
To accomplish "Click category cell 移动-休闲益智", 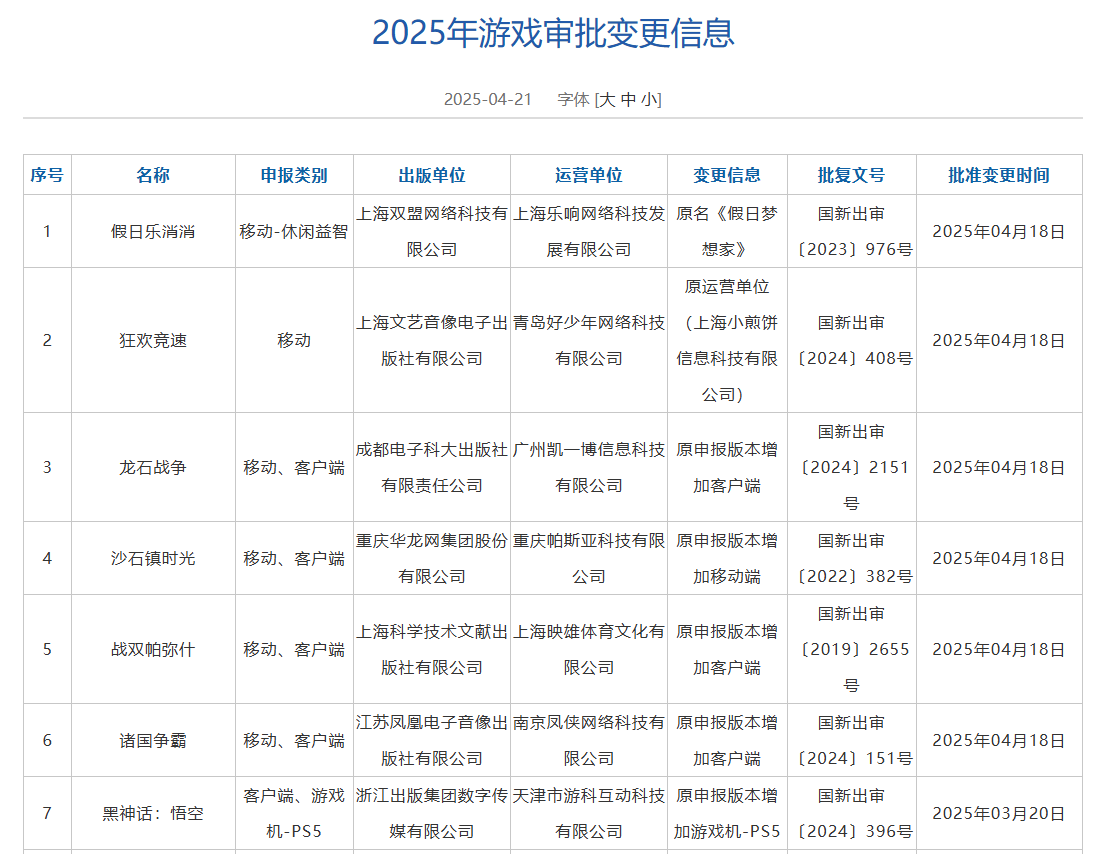I will tap(294, 231).
